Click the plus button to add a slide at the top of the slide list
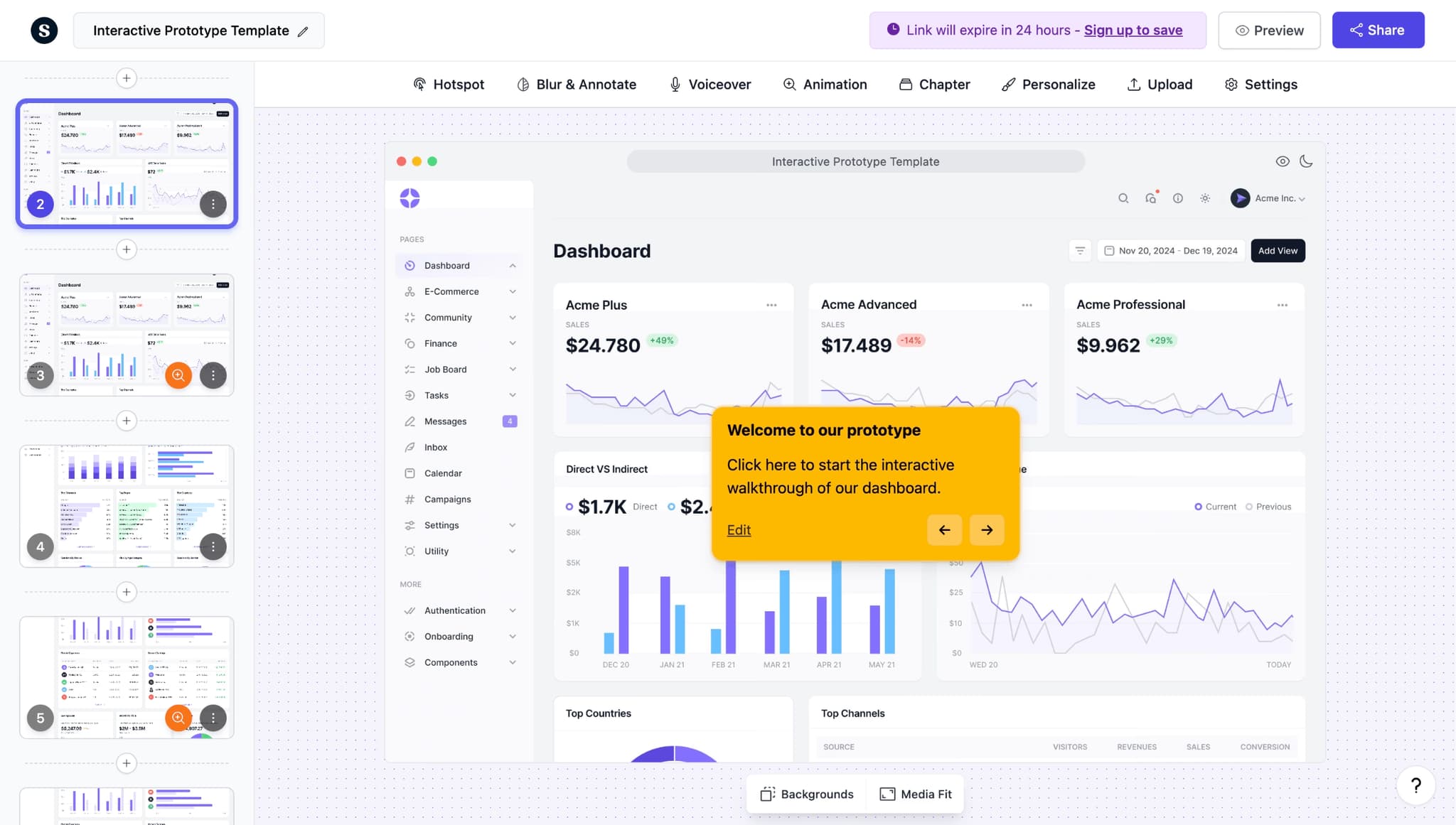Image resolution: width=1456 pixels, height=825 pixels. (127, 78)
